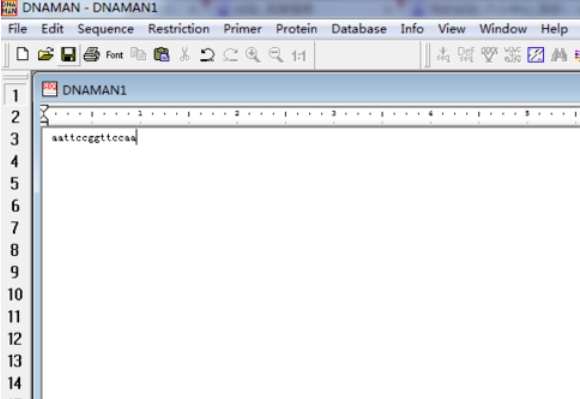Click the Def seq toolbar icon
Viewport: 580px width, 399px height.
(x=466, y=55)
